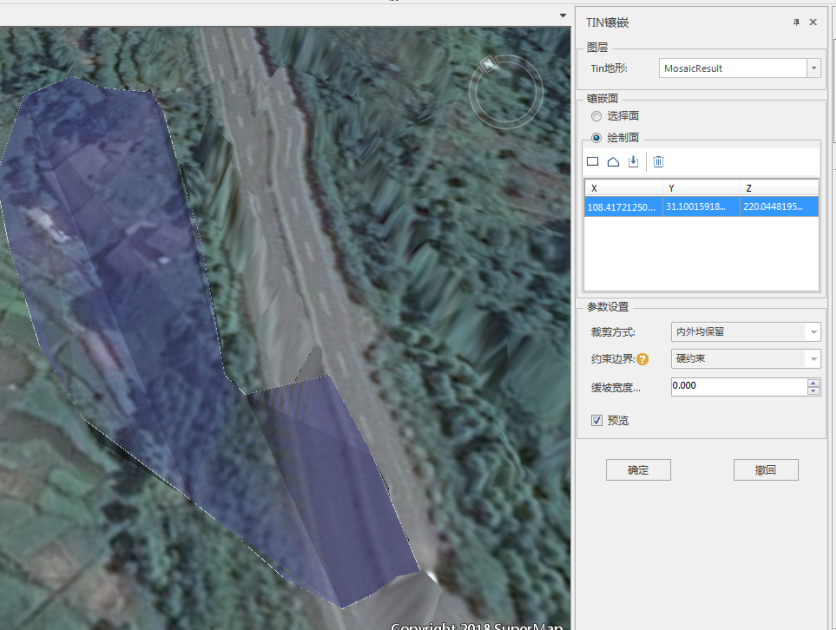
Task: Click the X column header
Action: click(x=624, y=188)
